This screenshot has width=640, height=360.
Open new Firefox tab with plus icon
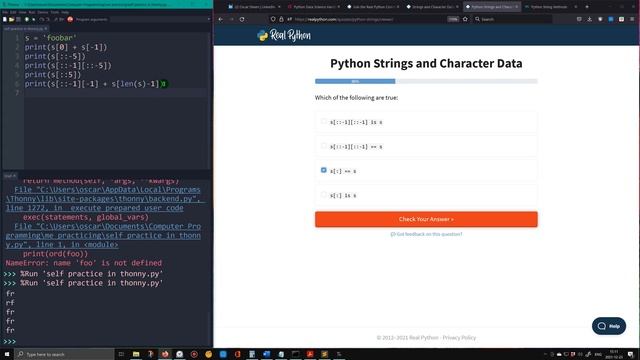587,7
